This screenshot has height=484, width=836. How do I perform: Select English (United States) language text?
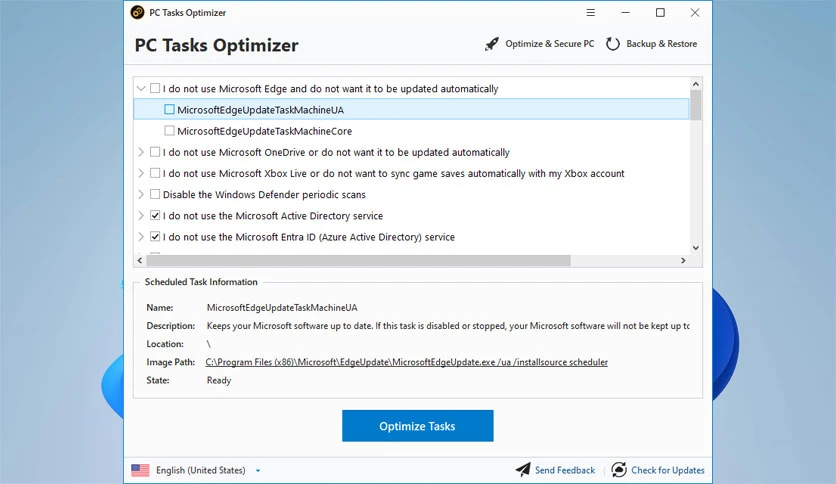pos(200,470)
